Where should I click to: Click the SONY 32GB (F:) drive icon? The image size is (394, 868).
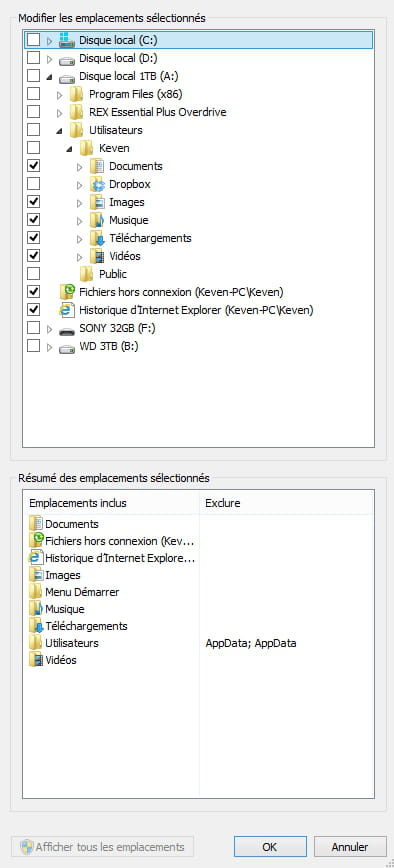tap(66, 329)
